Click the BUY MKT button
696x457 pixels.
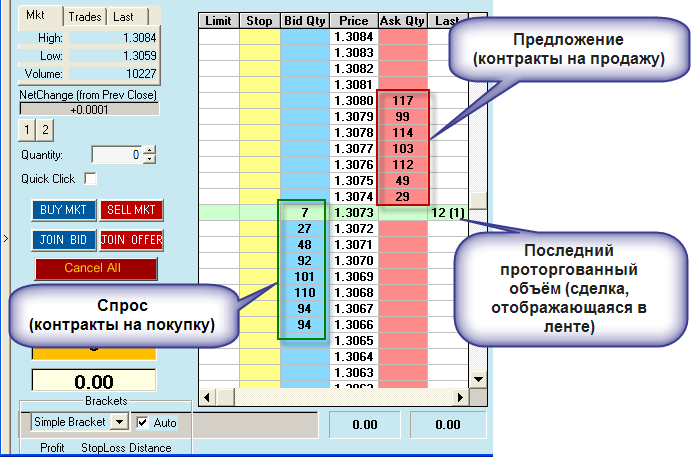coord(64,210)
